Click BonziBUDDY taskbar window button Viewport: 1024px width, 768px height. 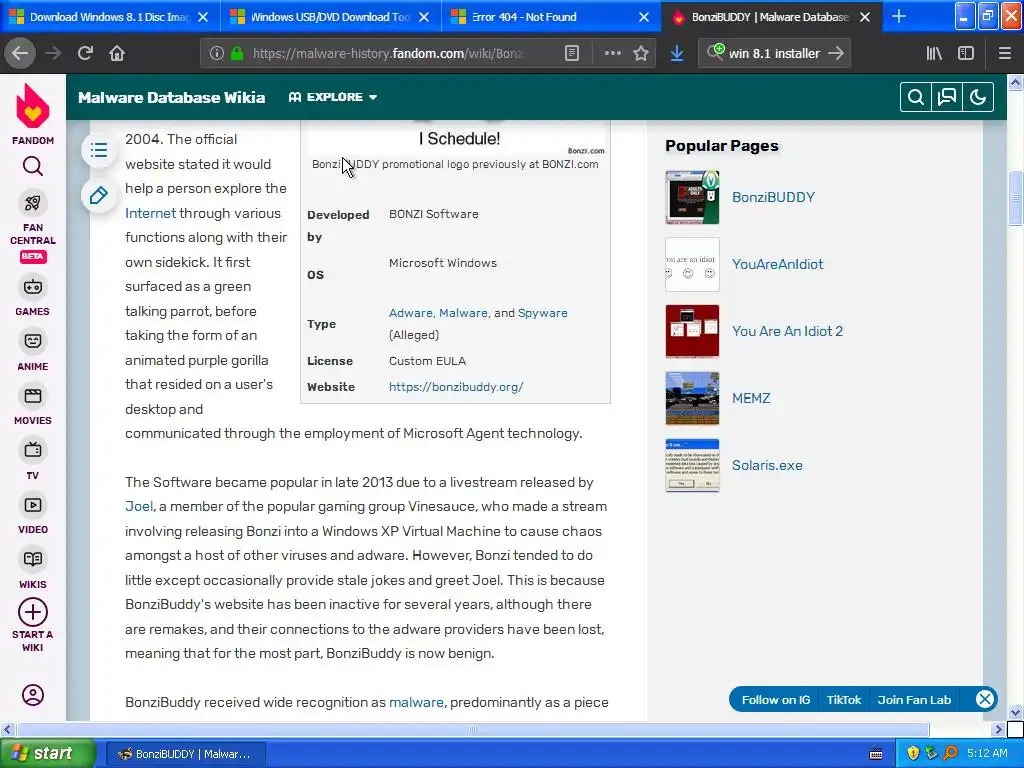pos(186,754)
